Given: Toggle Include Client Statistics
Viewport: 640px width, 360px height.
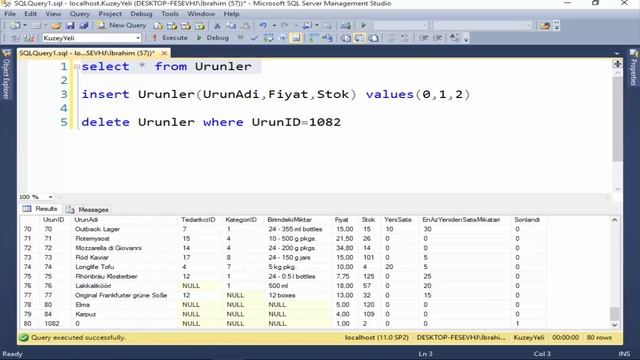Looking at the screenshot, I should pos(327,38).
